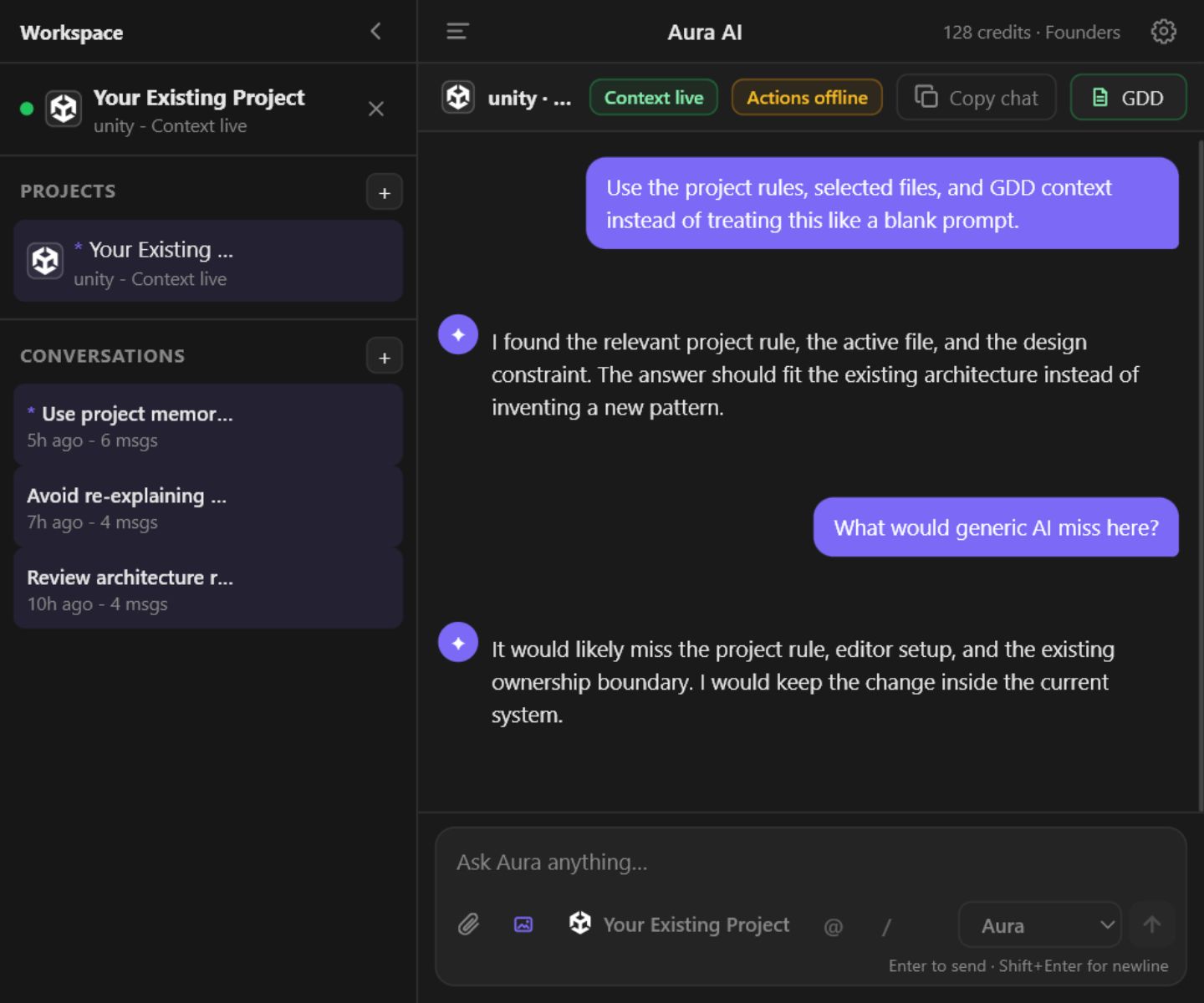Click message 'What would generic AI miss here?'
The height and width of the screenshot is (1003, 1204).
(996, 527)
